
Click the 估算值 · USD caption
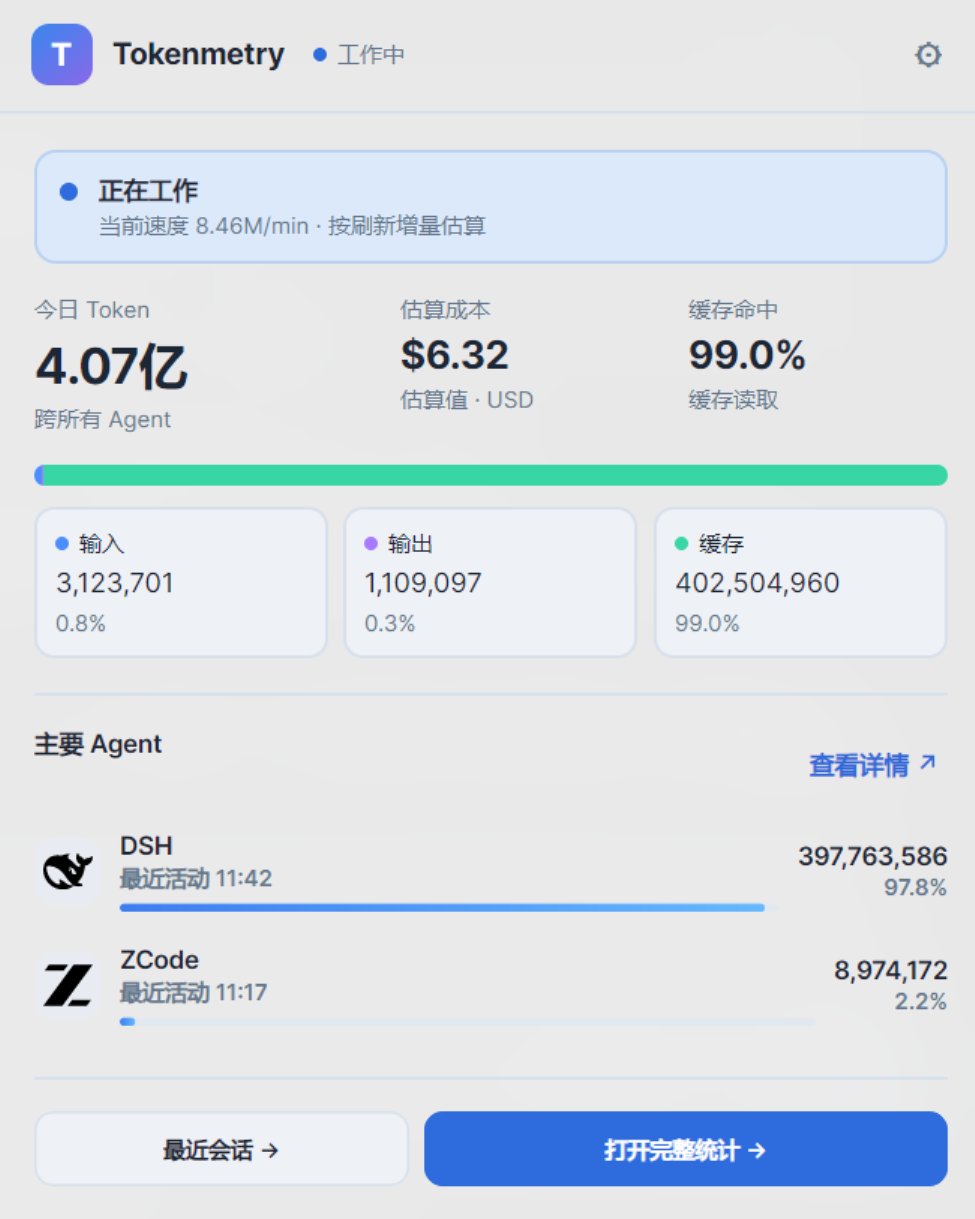tap(467, 400)
